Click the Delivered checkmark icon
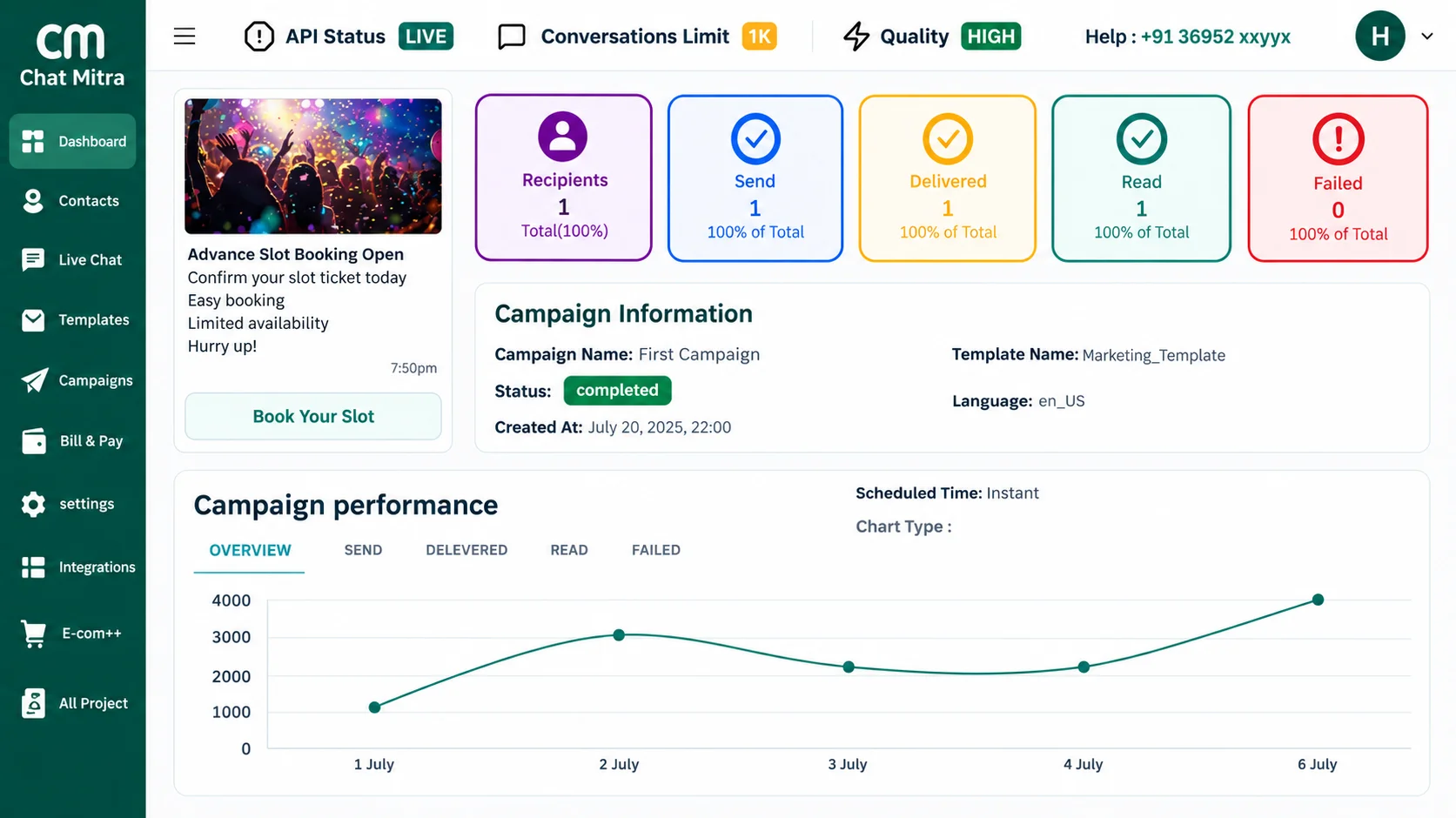 tap(948, 139)
